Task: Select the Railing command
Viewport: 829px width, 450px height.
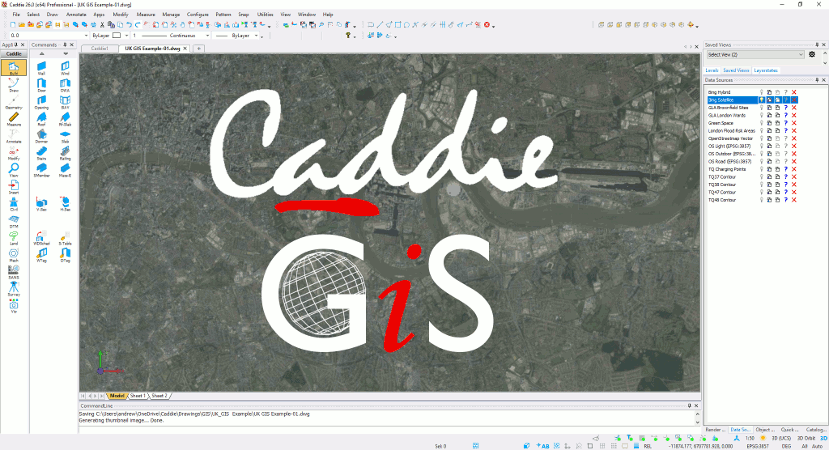Action: point(65,153)
